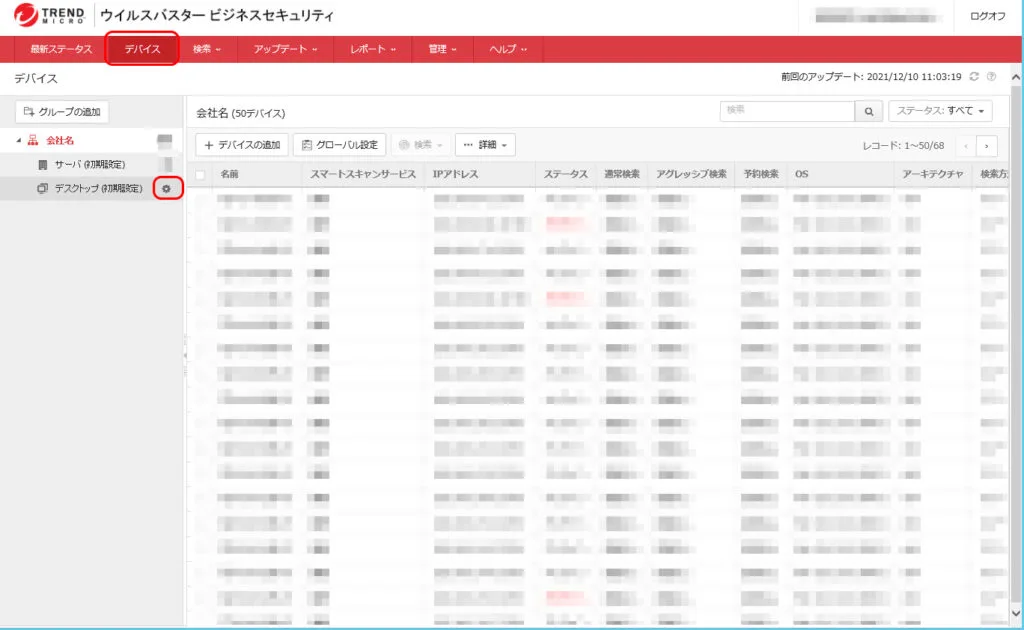
Task: Click the Trend Micro logo
Action: point(49,14)
